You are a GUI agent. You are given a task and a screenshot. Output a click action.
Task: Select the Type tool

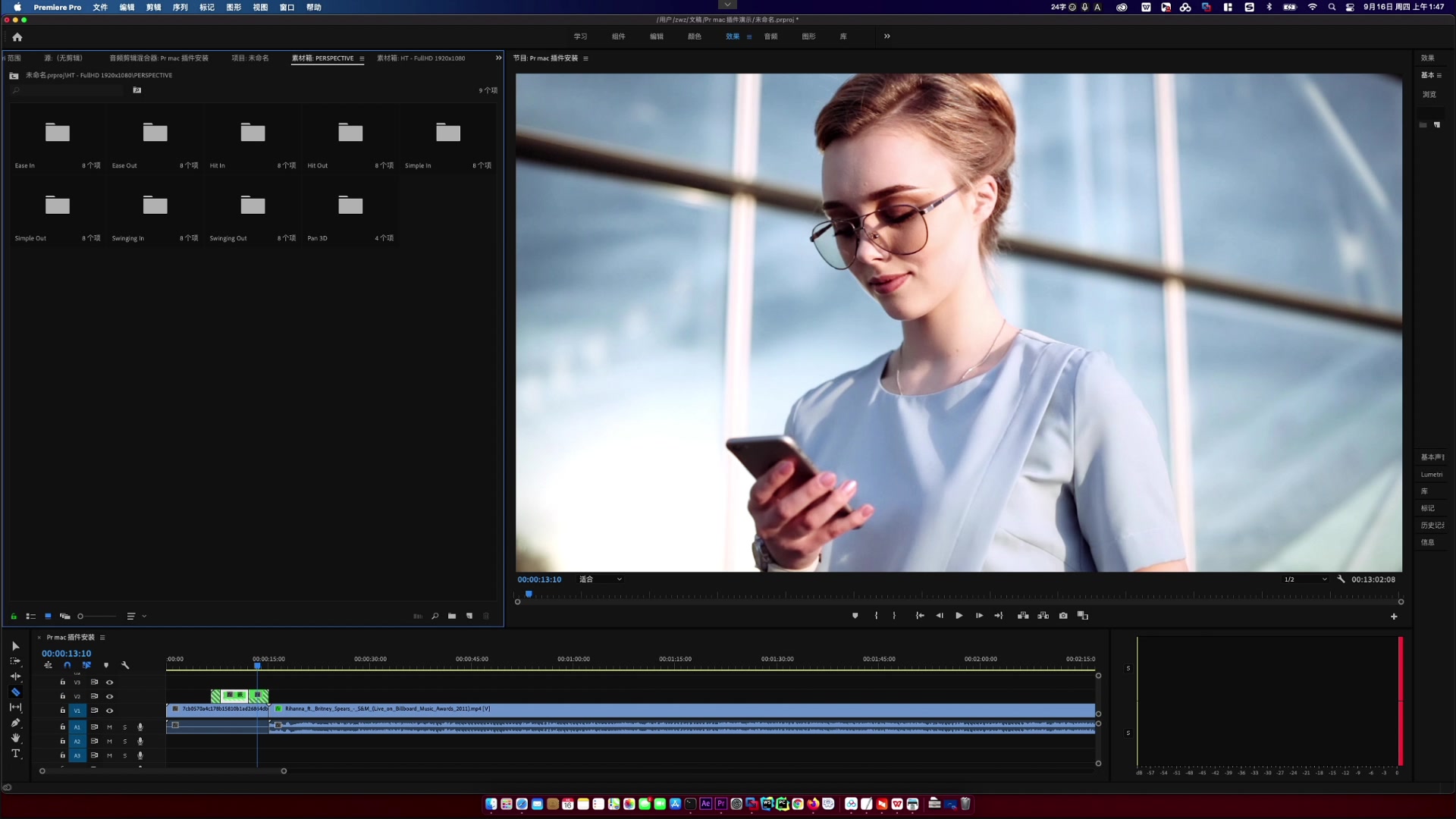15,753
